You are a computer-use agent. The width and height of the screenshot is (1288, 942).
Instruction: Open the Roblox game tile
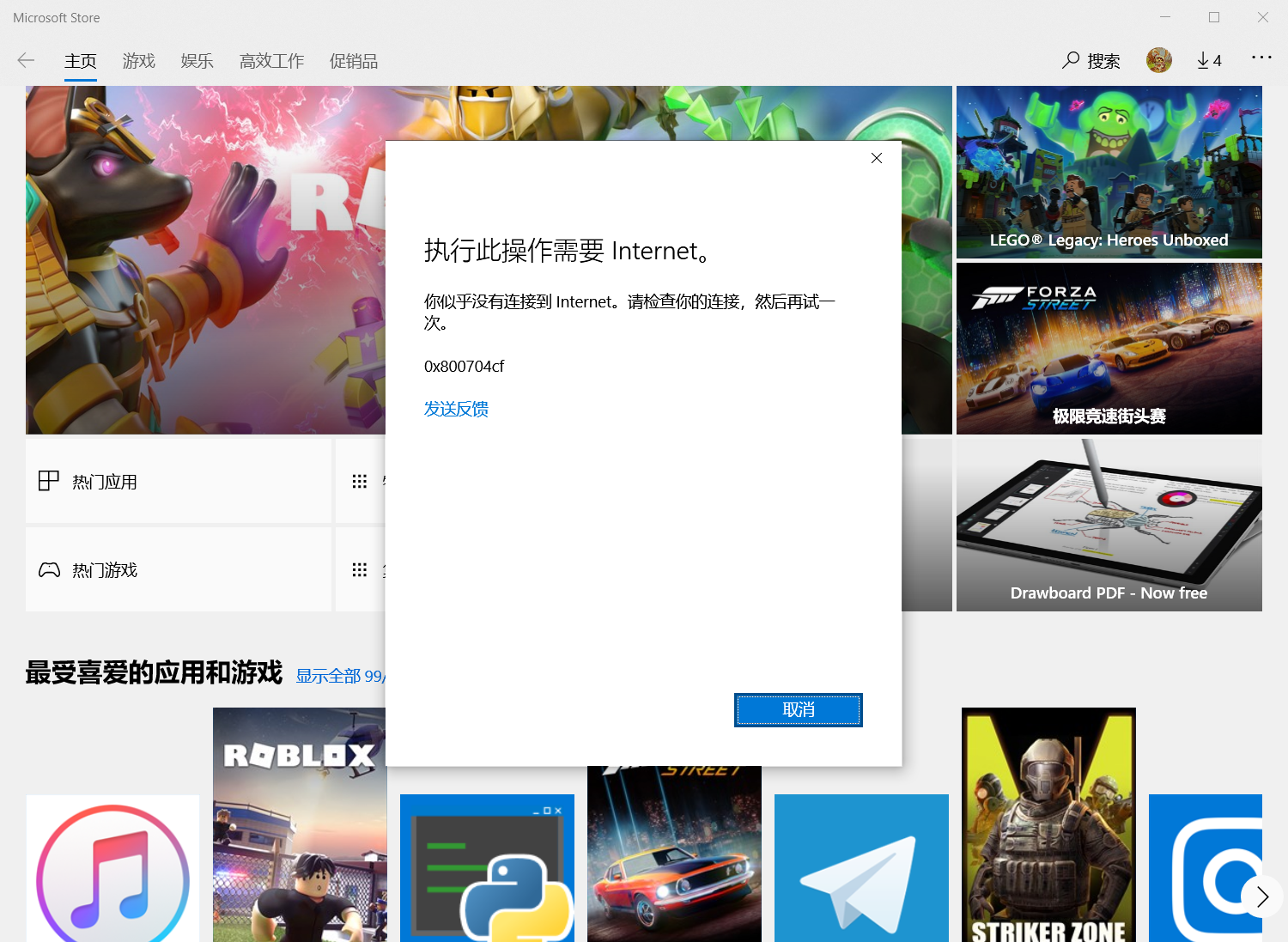coord(299,824)
